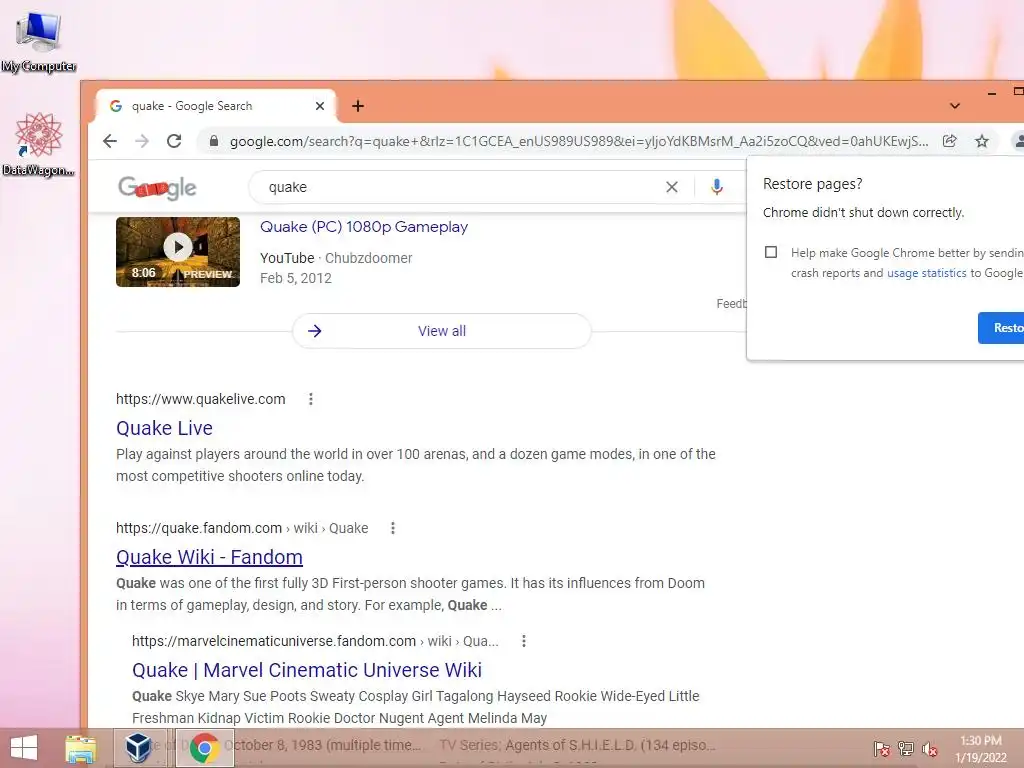Open a new tab with the plus button
This screenshot has width=1024, height=768.
tap(358, 106)
